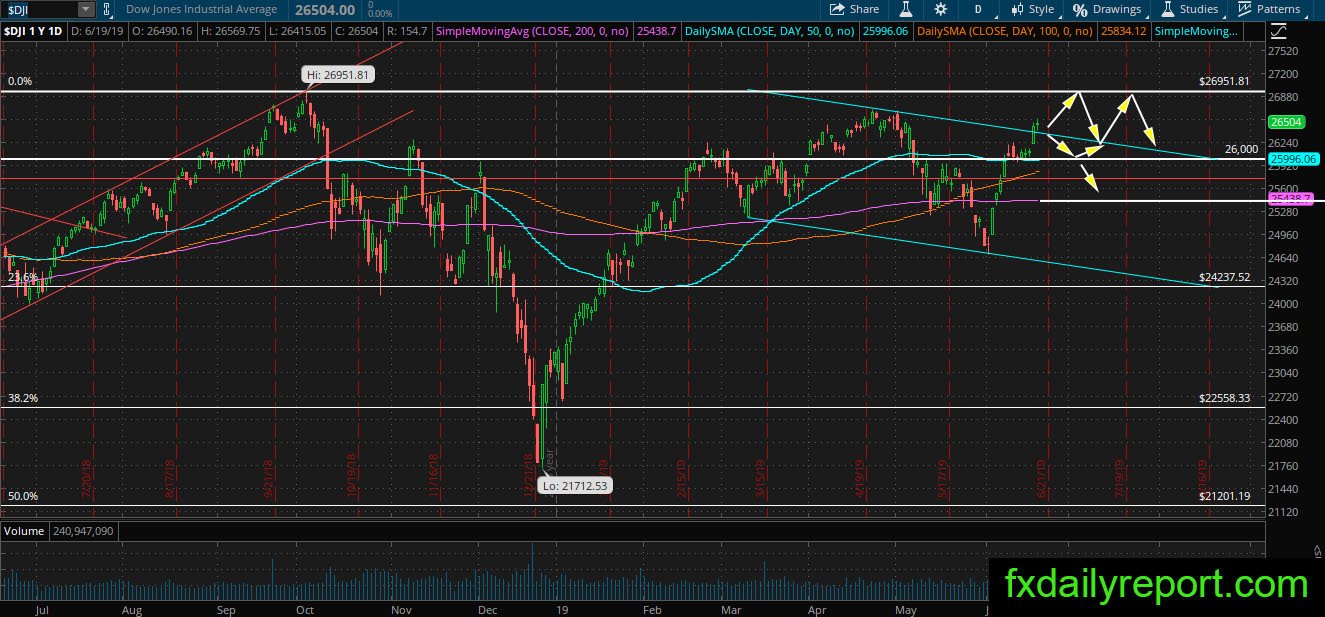Click the $22558.33 Fibonacci level label

click(x=1224, y=397)
